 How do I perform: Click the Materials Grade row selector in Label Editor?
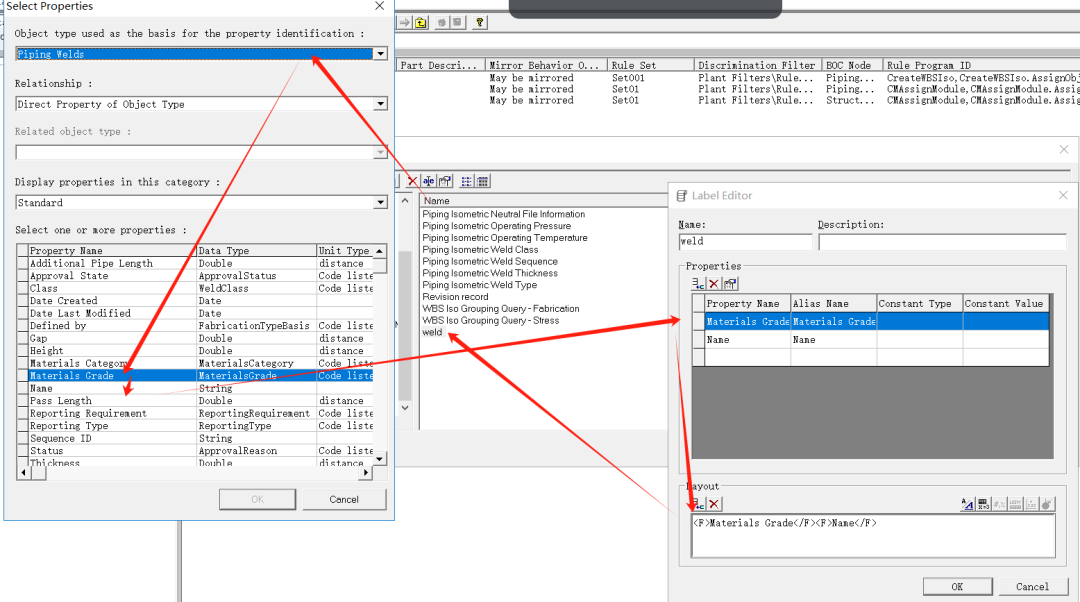[698, 322]
